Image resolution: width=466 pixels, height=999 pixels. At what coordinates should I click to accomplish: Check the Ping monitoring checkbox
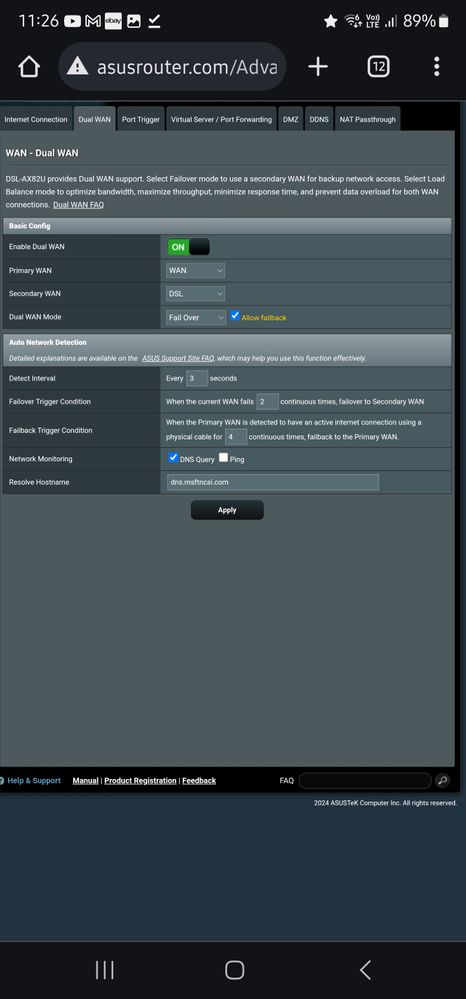[x=223, y=457]
